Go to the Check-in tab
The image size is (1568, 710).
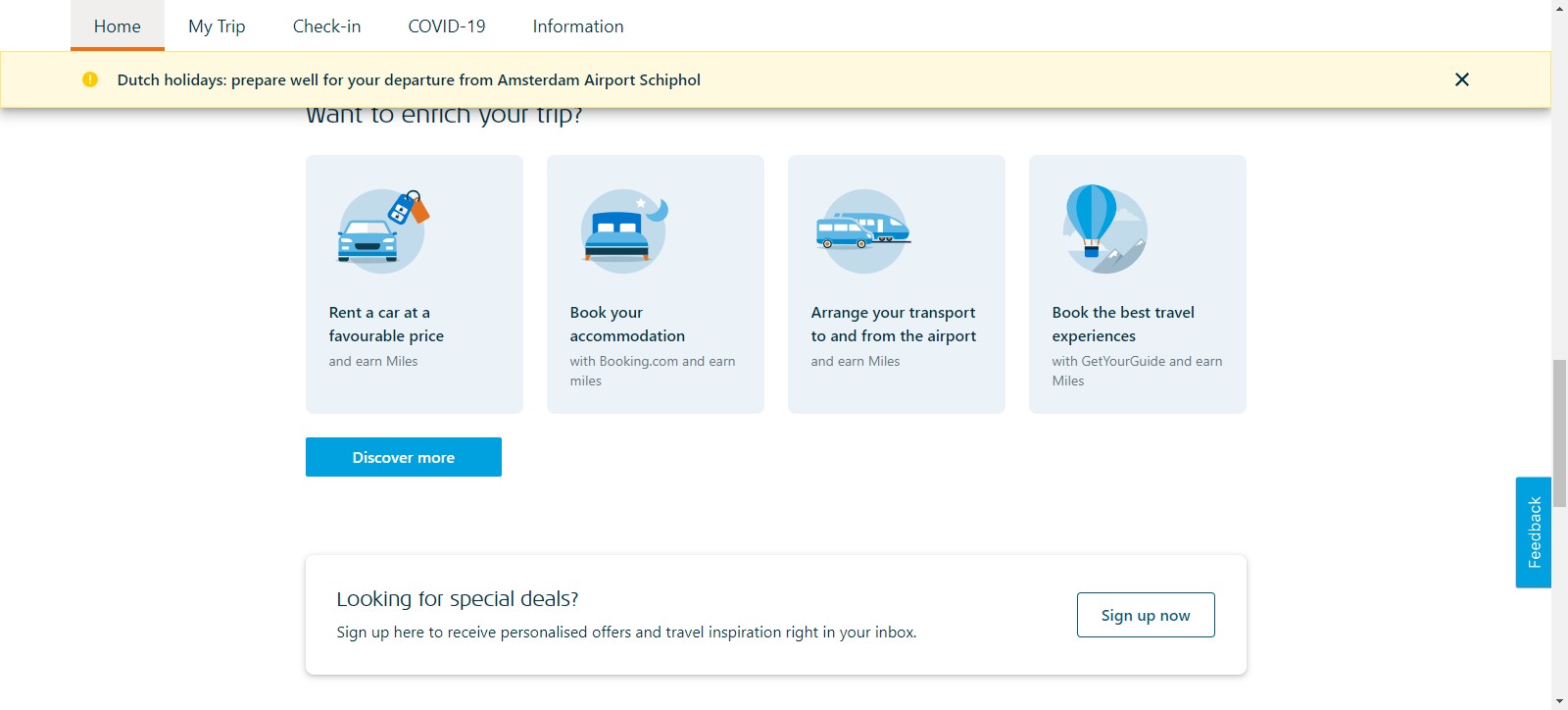(326, 26)
